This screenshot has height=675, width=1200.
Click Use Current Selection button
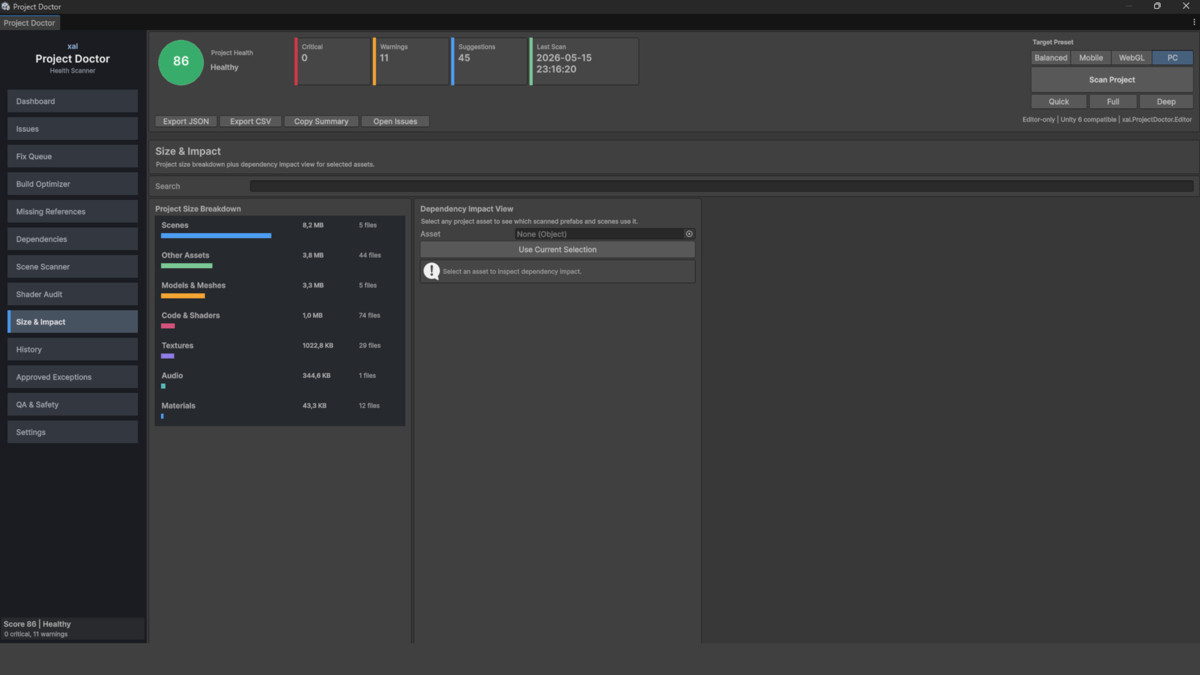(557, 250)
